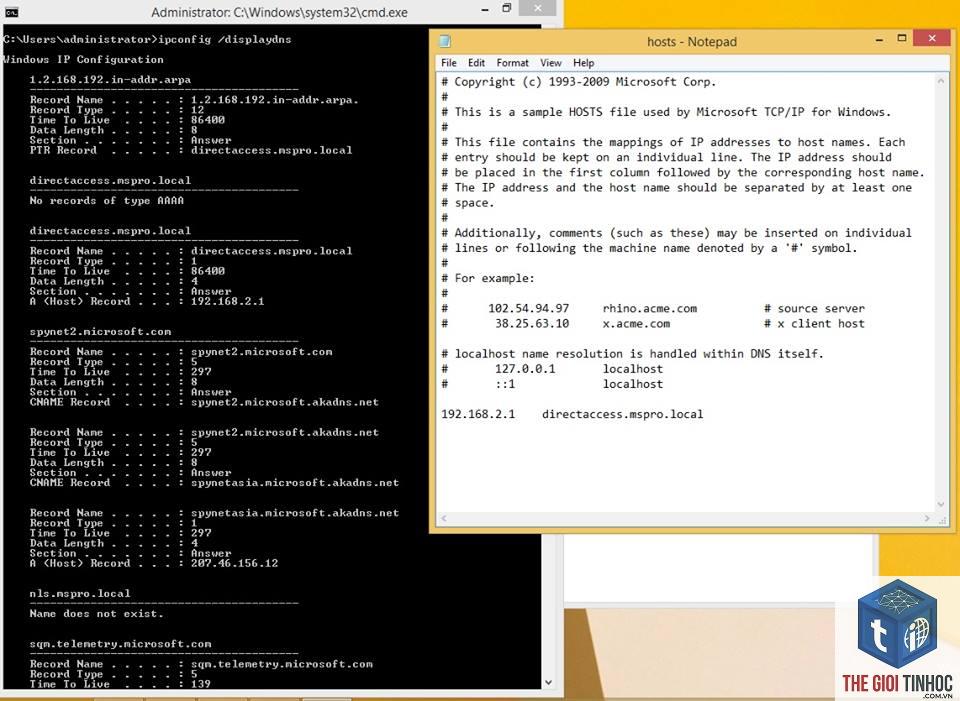The image size is (960, 701).
Task: Click Notepad vertical scrollbar up arrow
Action: tap(941, 81)
